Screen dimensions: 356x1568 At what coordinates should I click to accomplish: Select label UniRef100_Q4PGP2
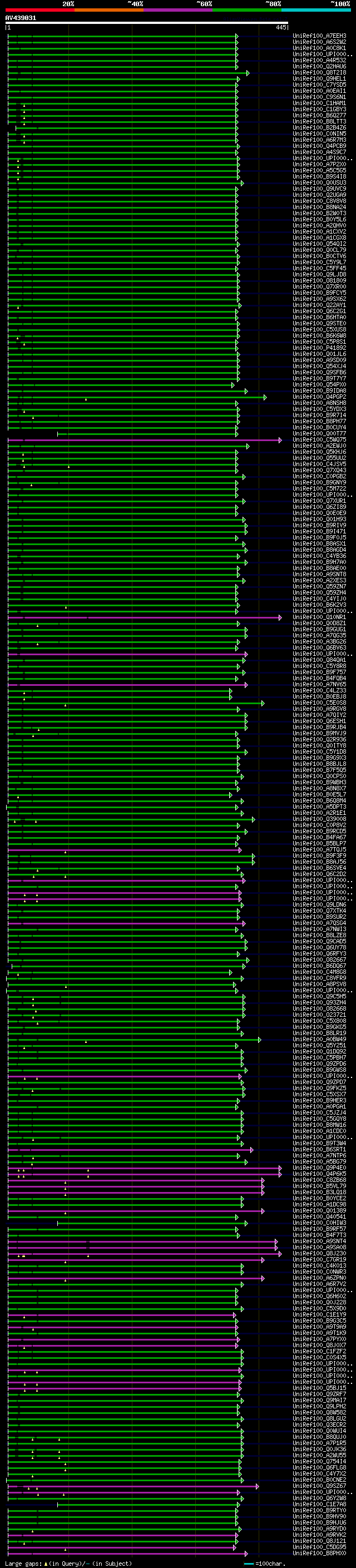[x=319, y=397]
